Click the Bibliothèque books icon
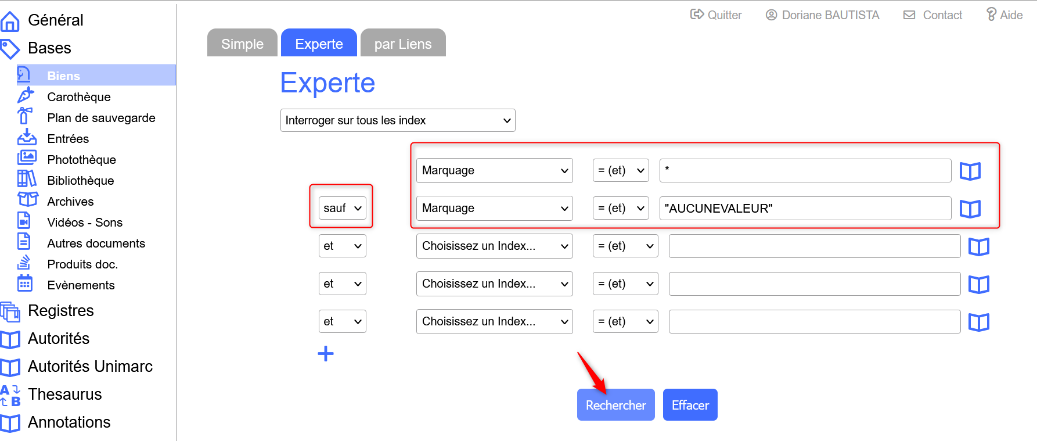 [27, 180]
